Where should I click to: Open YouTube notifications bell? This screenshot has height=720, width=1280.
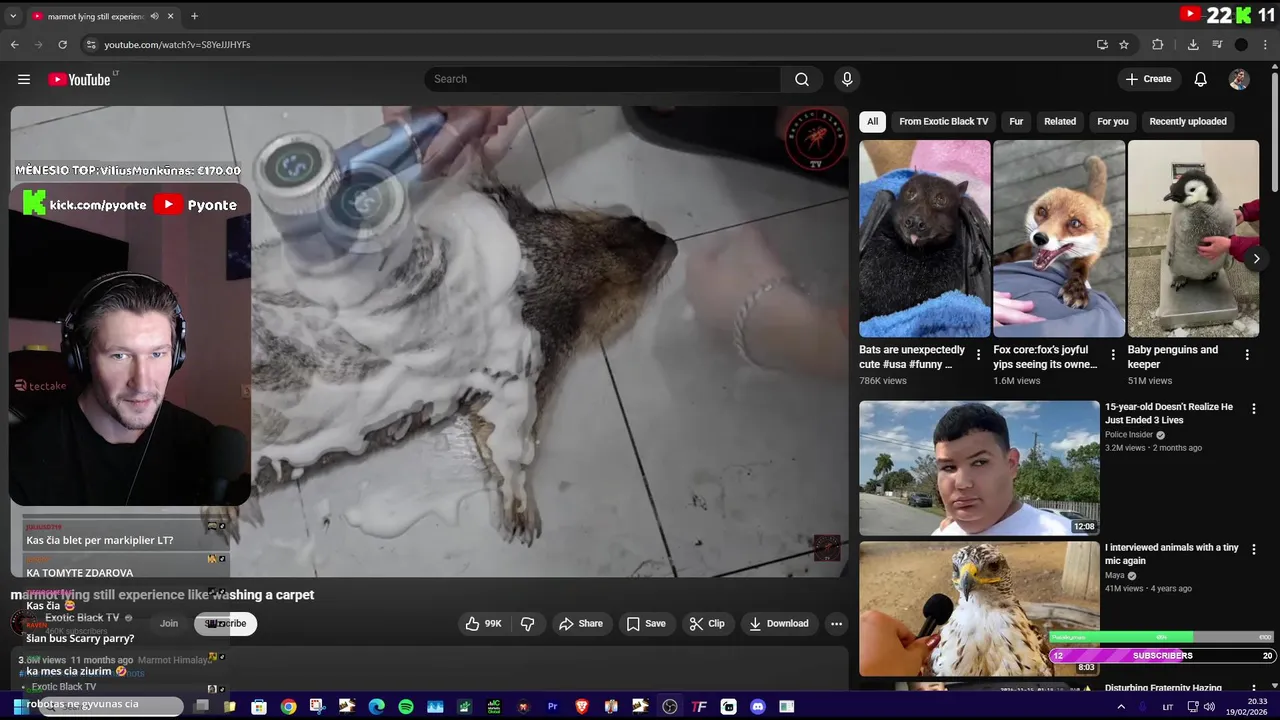(1200, 79)
